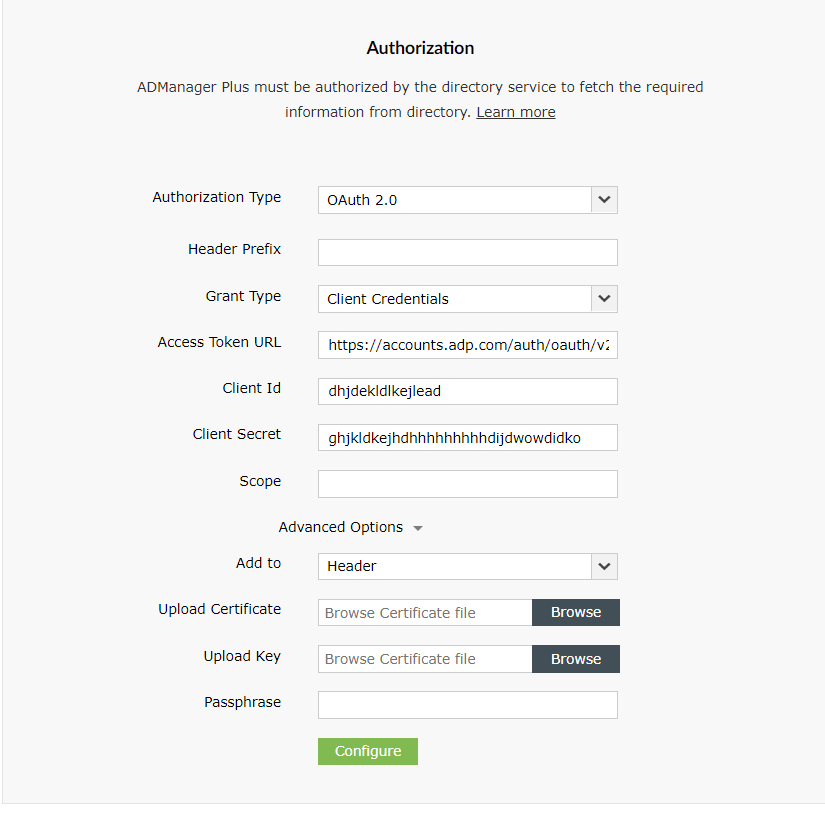825x813 pixels.
Task: Click the Upload Key file path box
Action: [425, 659]
